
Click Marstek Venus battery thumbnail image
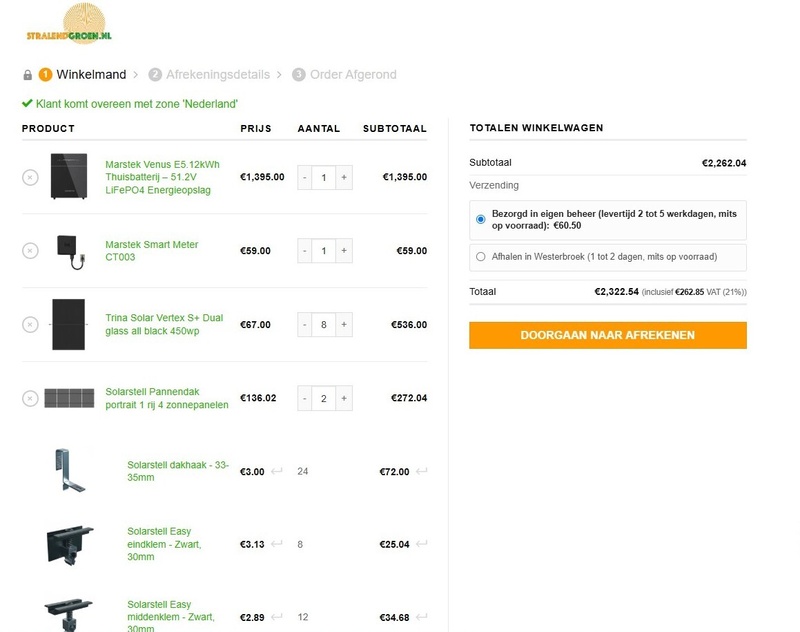tap(69, 176)
